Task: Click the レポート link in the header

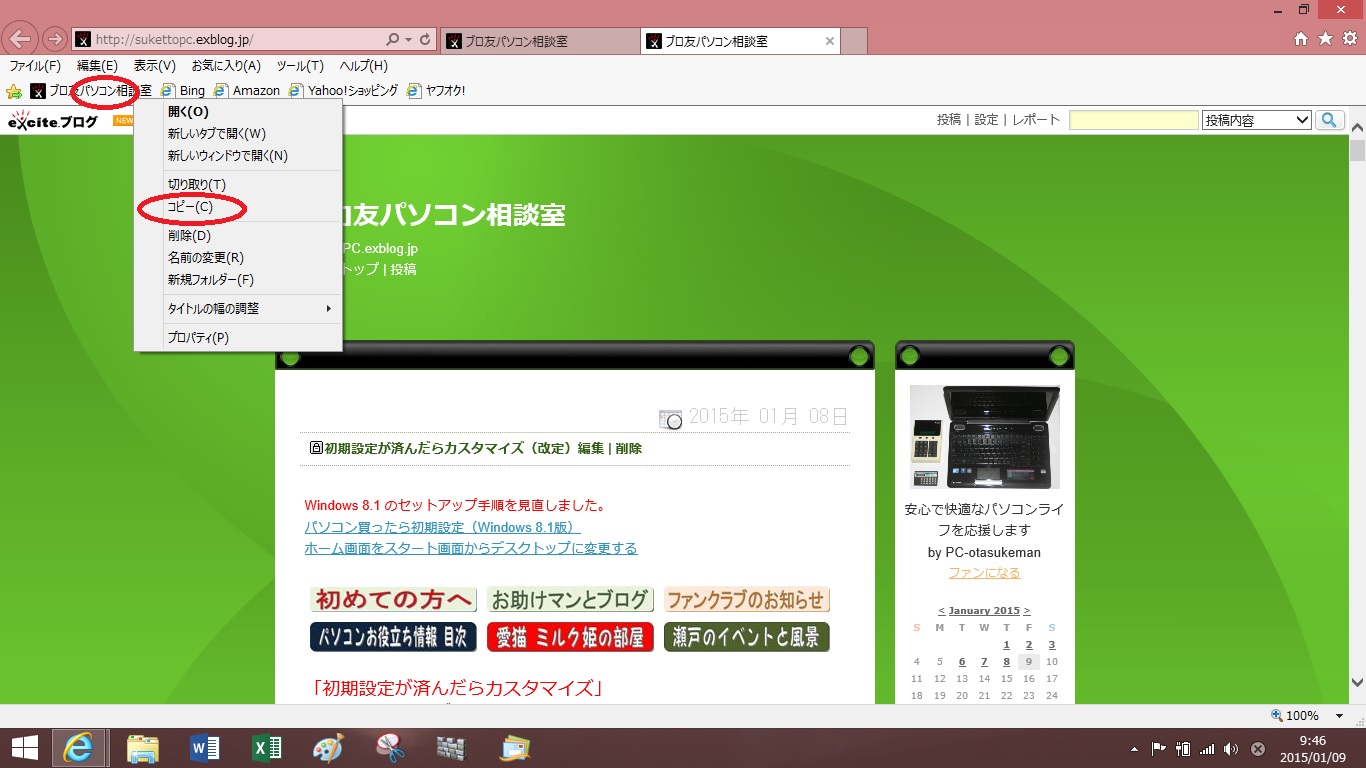Action: click(1036, 119)
